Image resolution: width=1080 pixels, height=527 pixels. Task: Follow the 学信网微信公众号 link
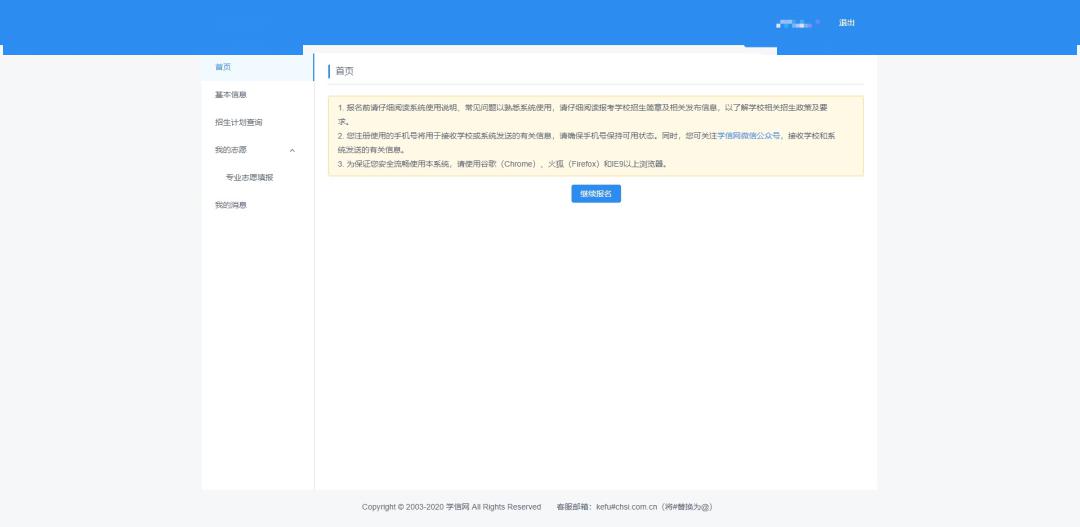[748, 135]
